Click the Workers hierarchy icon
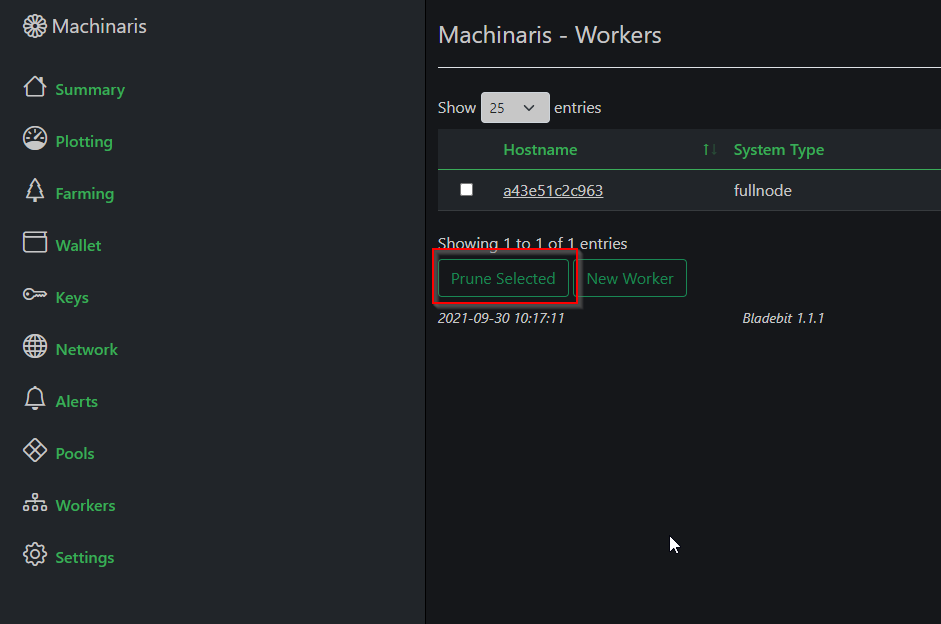 [x=35, y=502]
